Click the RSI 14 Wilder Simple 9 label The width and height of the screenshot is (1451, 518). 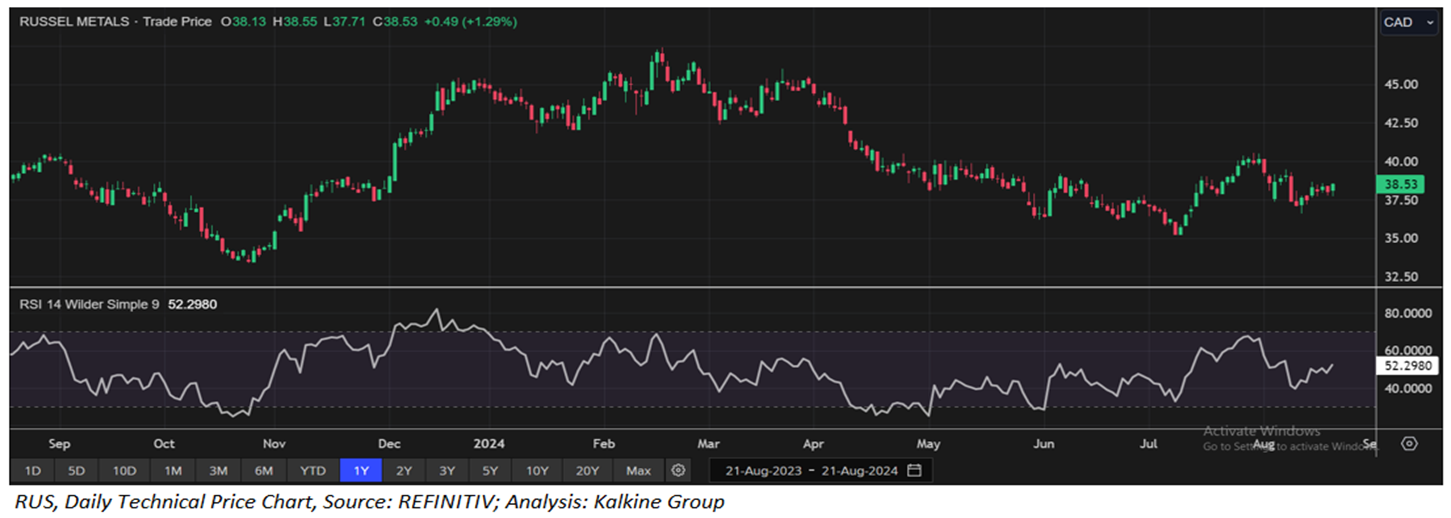90,305
